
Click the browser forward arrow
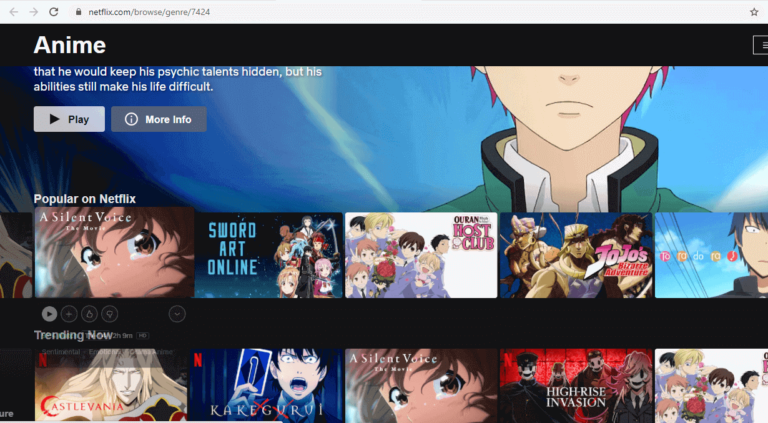[33, 12]
